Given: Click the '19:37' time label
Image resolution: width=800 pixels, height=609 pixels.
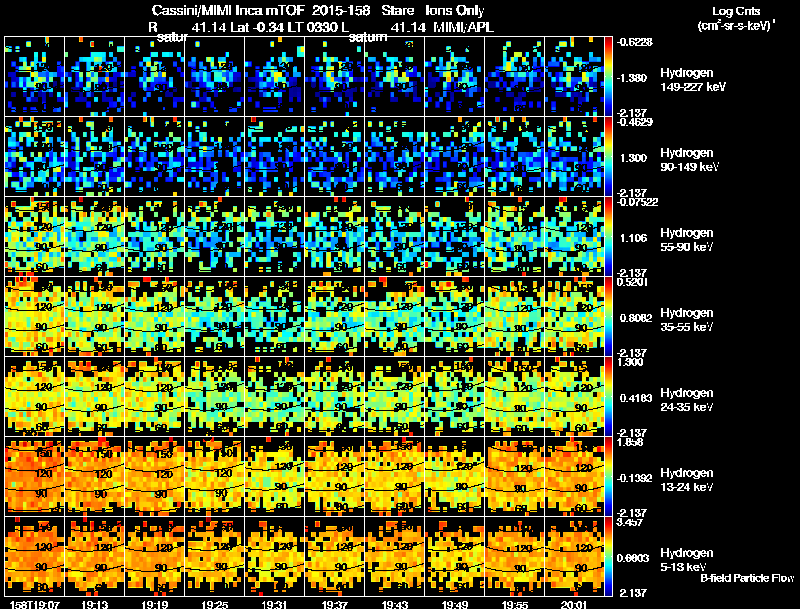Looking at the screenshot, I should coord(335,604).
